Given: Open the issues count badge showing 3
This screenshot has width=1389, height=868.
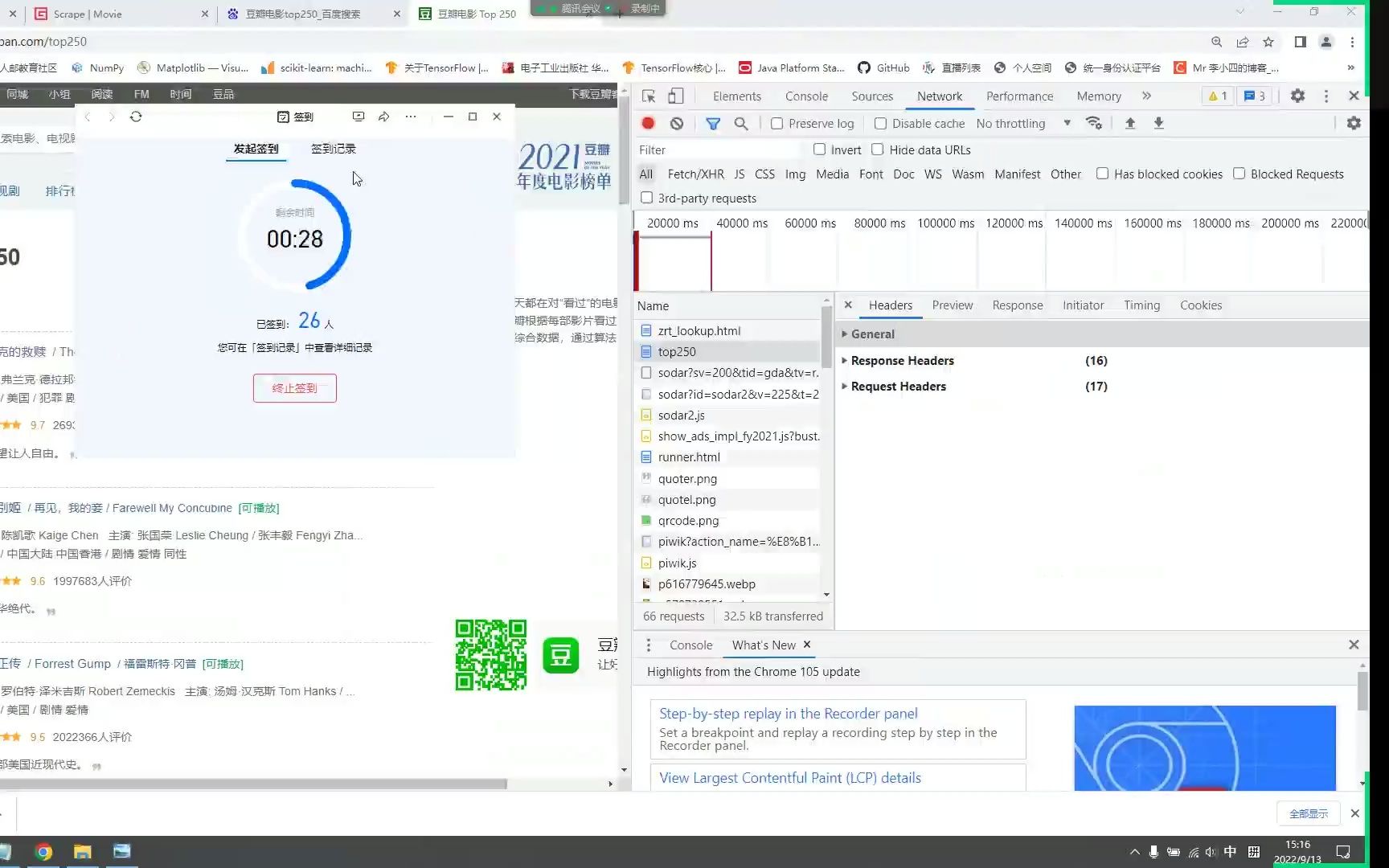Looking at the screenshot, I should click(1254, 96).
